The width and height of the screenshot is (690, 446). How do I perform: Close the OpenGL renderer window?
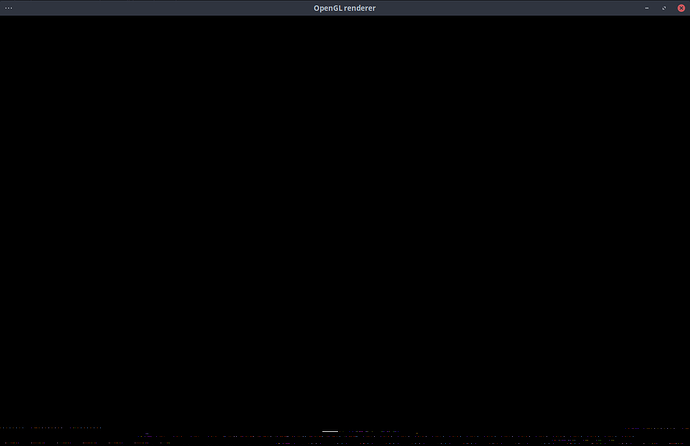point(681,8)
